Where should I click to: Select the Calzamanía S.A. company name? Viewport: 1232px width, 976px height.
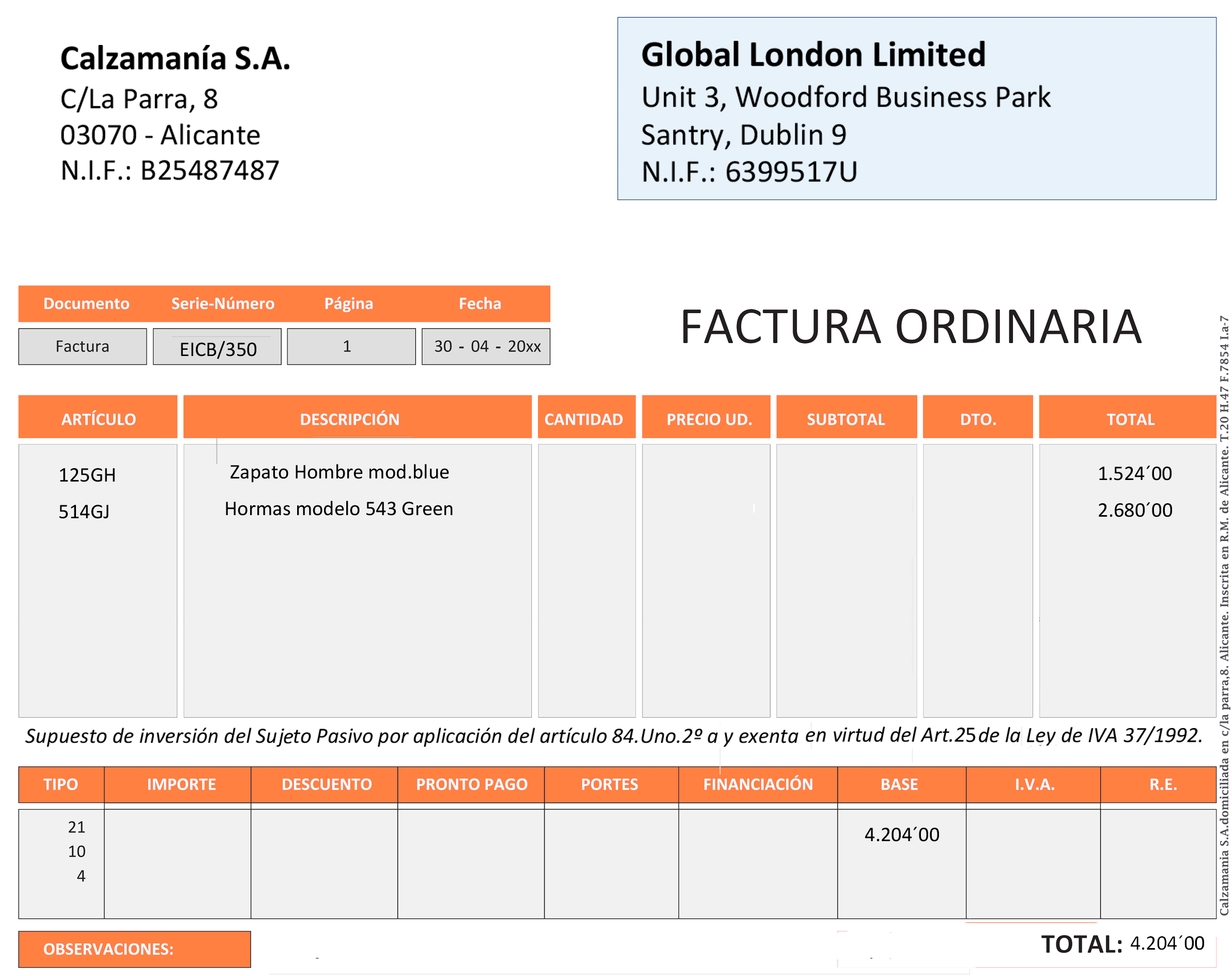coord(175,58)
